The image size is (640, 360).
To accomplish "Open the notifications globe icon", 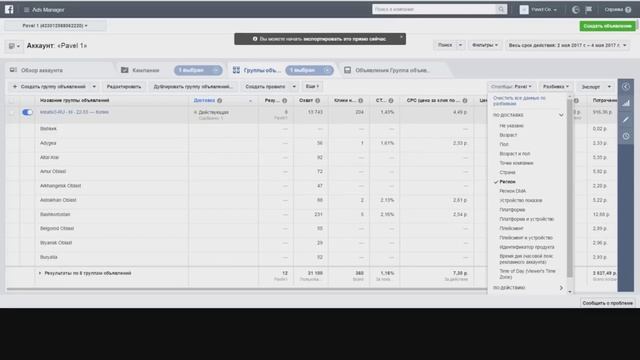I will tap(576, 10).
